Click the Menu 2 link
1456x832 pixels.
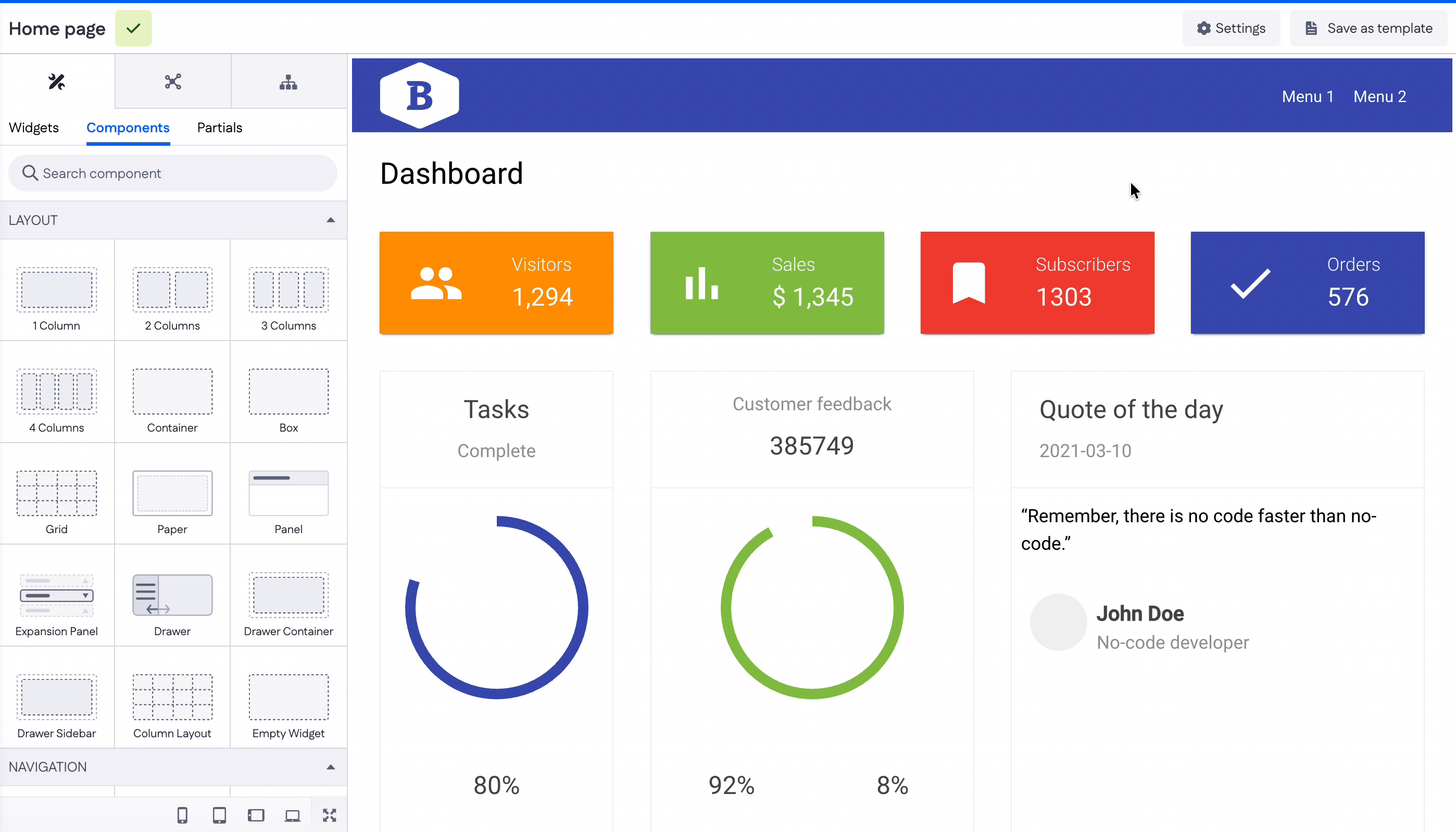pyautogui.click(x=1379, y=96)
